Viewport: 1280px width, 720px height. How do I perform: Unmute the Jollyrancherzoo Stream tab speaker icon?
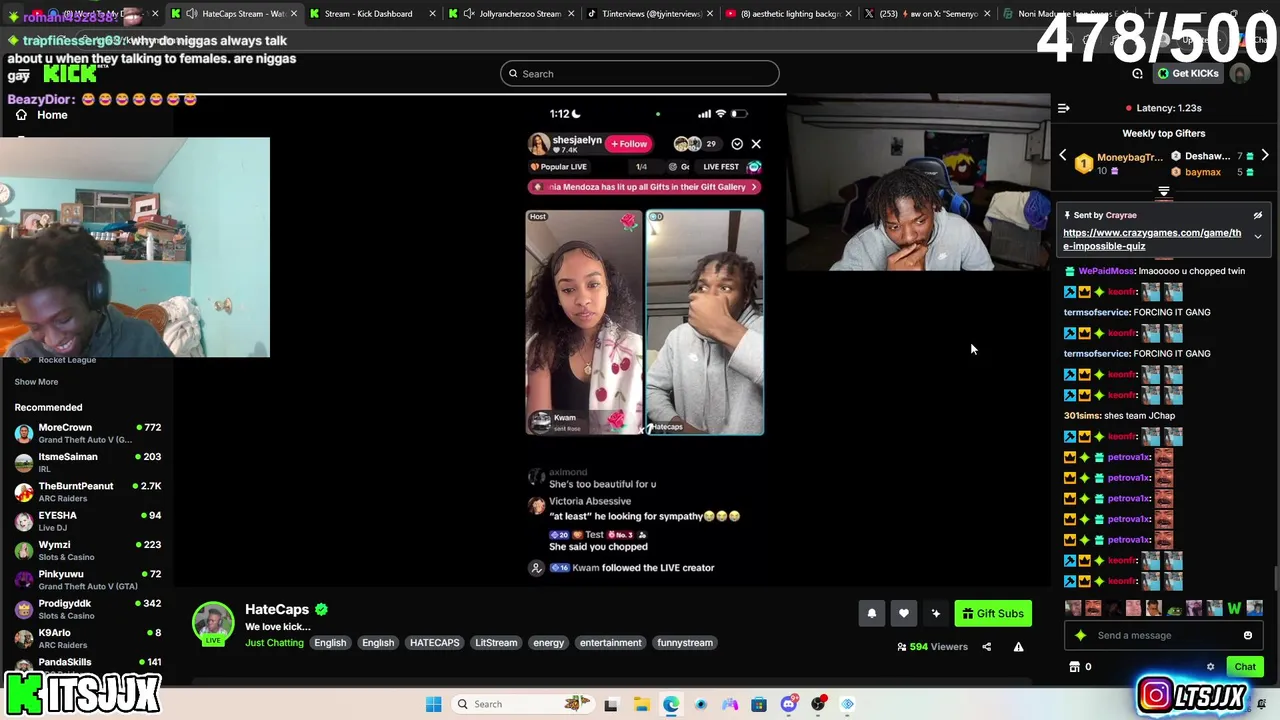(469, 14)
